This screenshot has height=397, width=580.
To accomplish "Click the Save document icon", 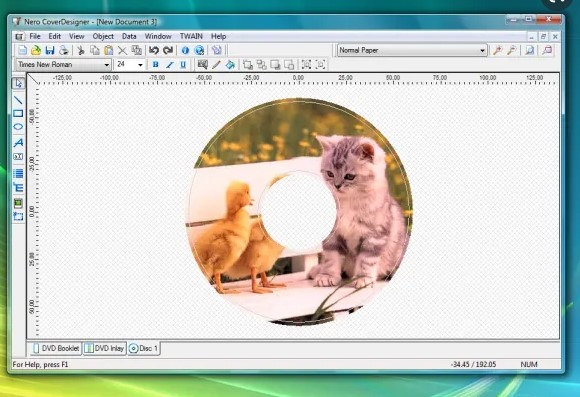I will pyautogui.click(x=50, y=50).
